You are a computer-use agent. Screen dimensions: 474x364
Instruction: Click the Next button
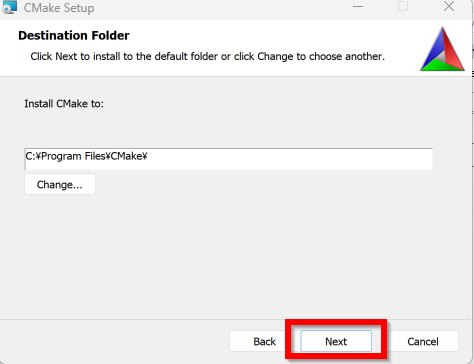tap(336, 341)
